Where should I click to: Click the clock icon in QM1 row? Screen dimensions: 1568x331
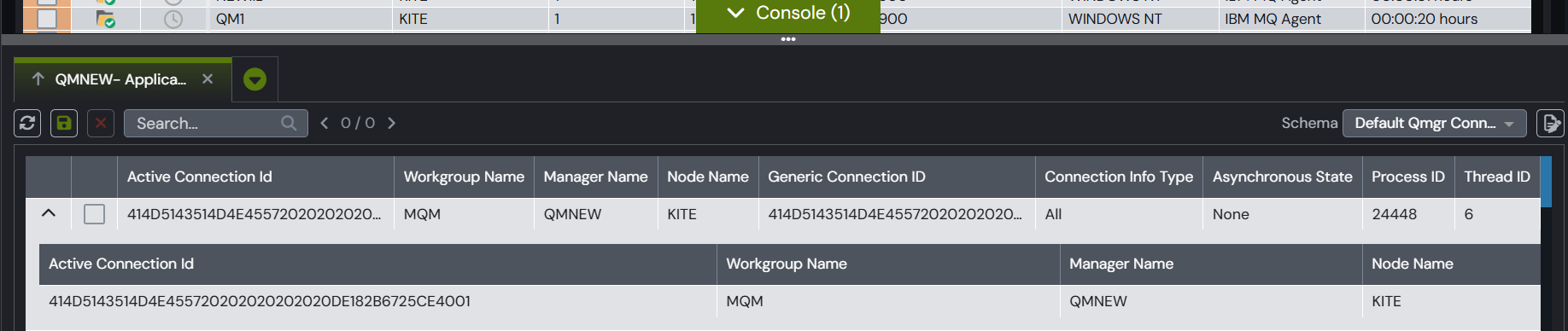173,19
